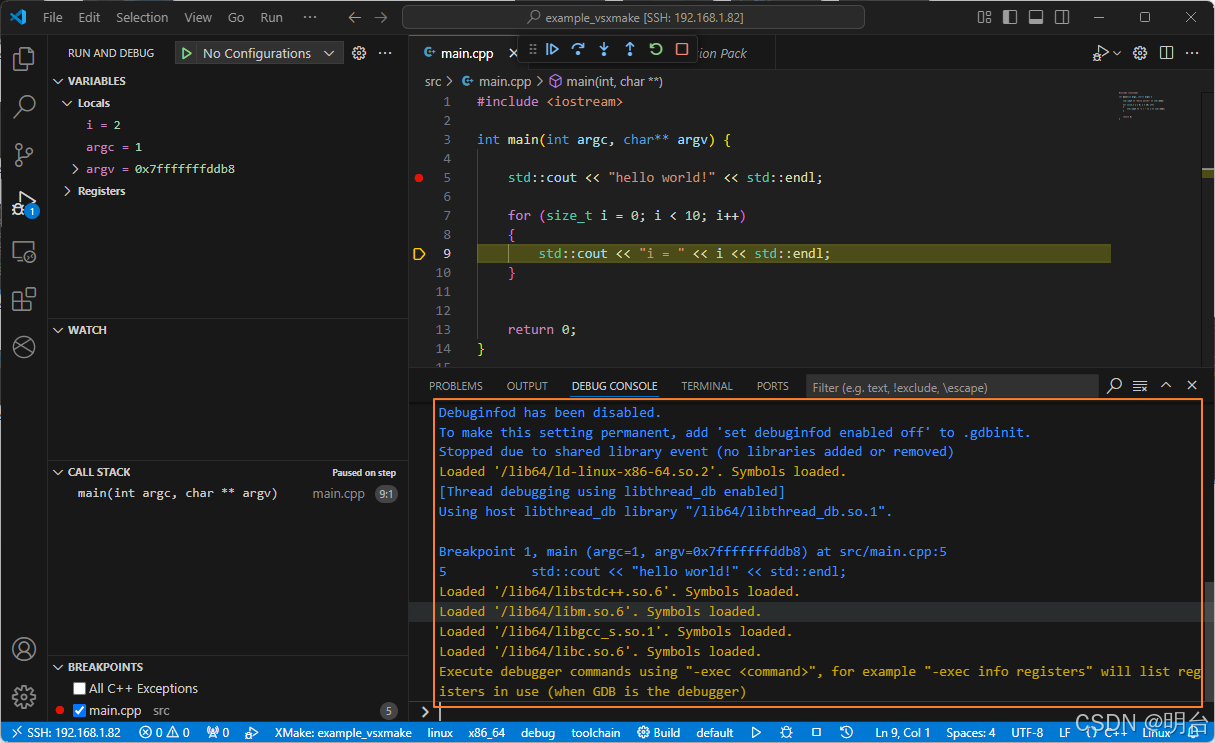Click the debug console filter input

tap(950, 387)
